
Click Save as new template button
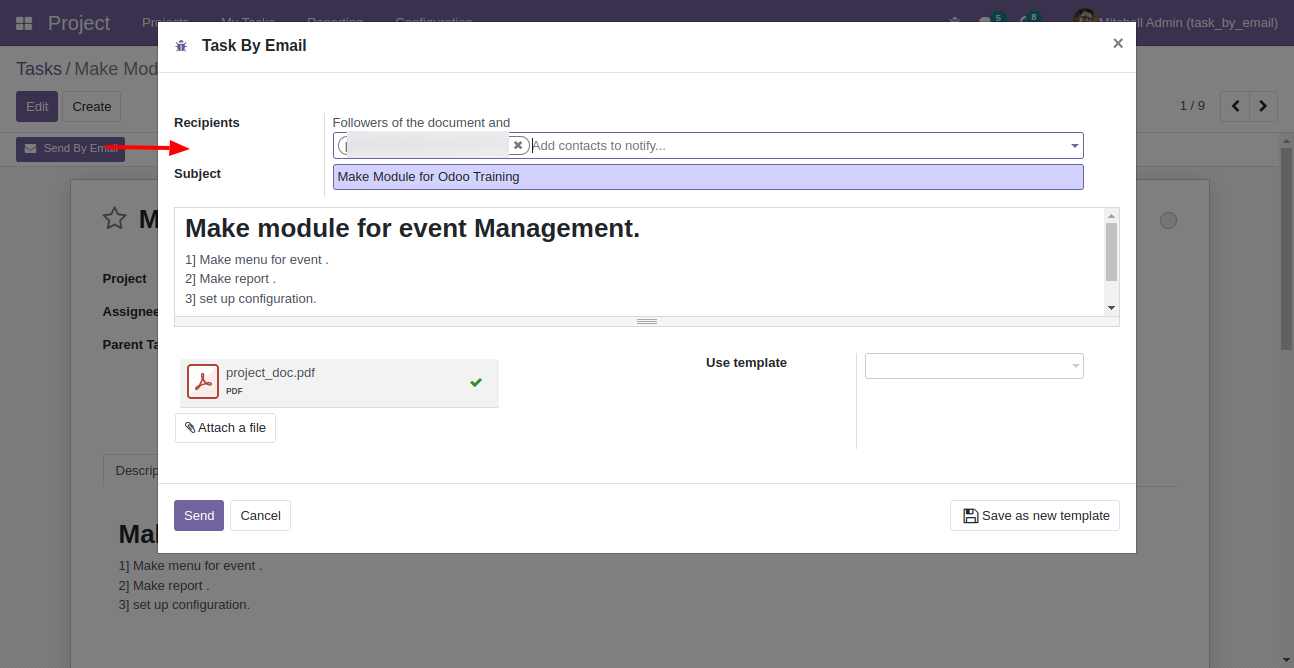(x=1035, y=516)
